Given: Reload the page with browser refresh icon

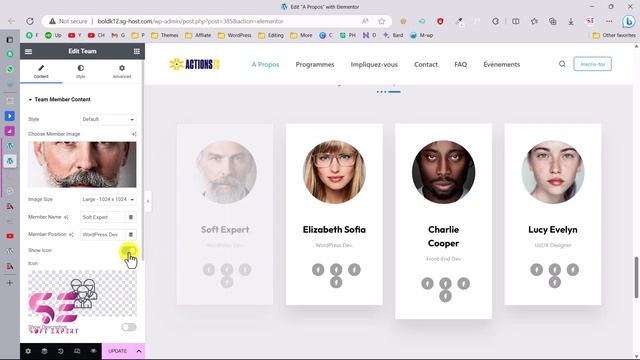Looking at the screenshot, I should point(30,21).
